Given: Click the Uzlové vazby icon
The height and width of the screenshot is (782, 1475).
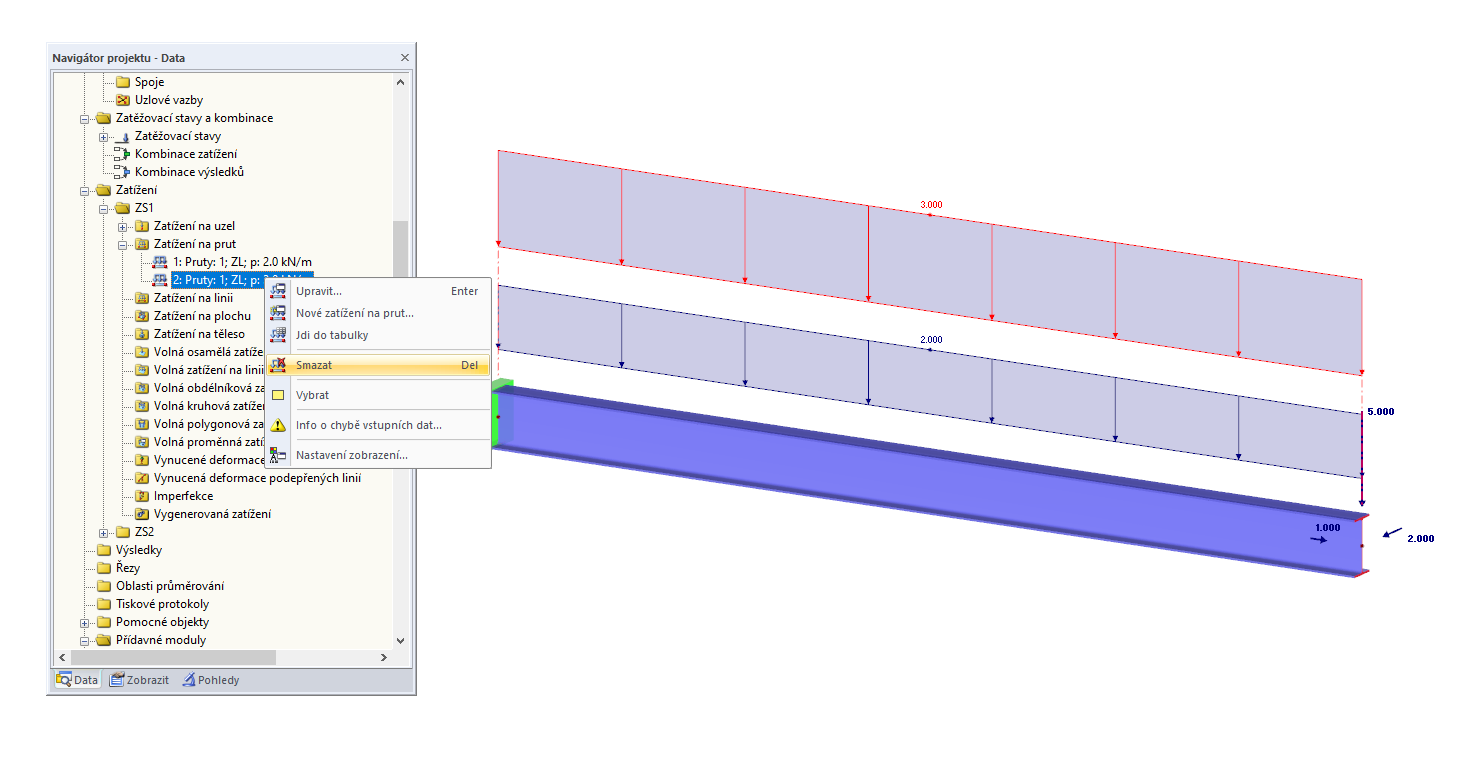Looking at the screenshot, I should [123, 100].
